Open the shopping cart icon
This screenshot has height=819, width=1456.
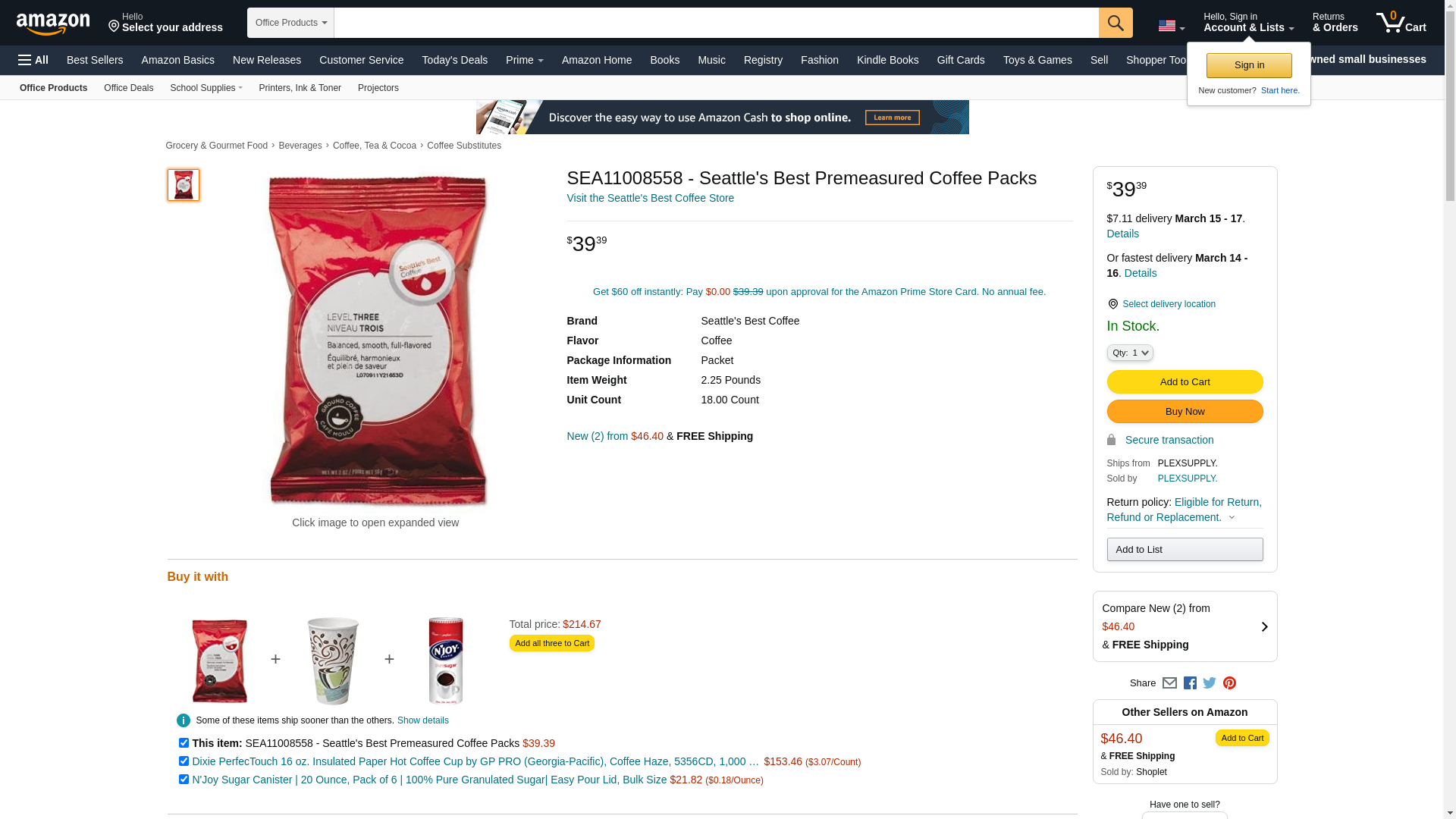coord(1401,22)
